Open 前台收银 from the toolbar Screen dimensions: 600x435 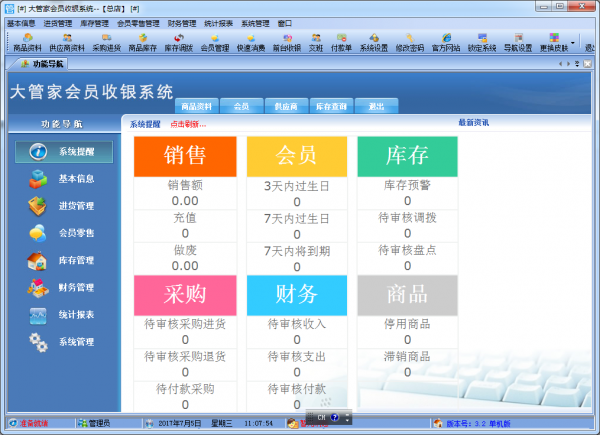click(286, 42)
